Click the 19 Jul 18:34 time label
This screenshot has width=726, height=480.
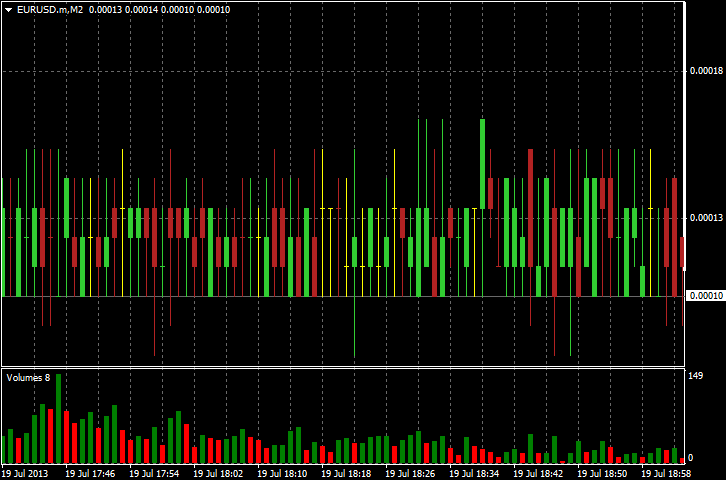click(x=474, y=473)
